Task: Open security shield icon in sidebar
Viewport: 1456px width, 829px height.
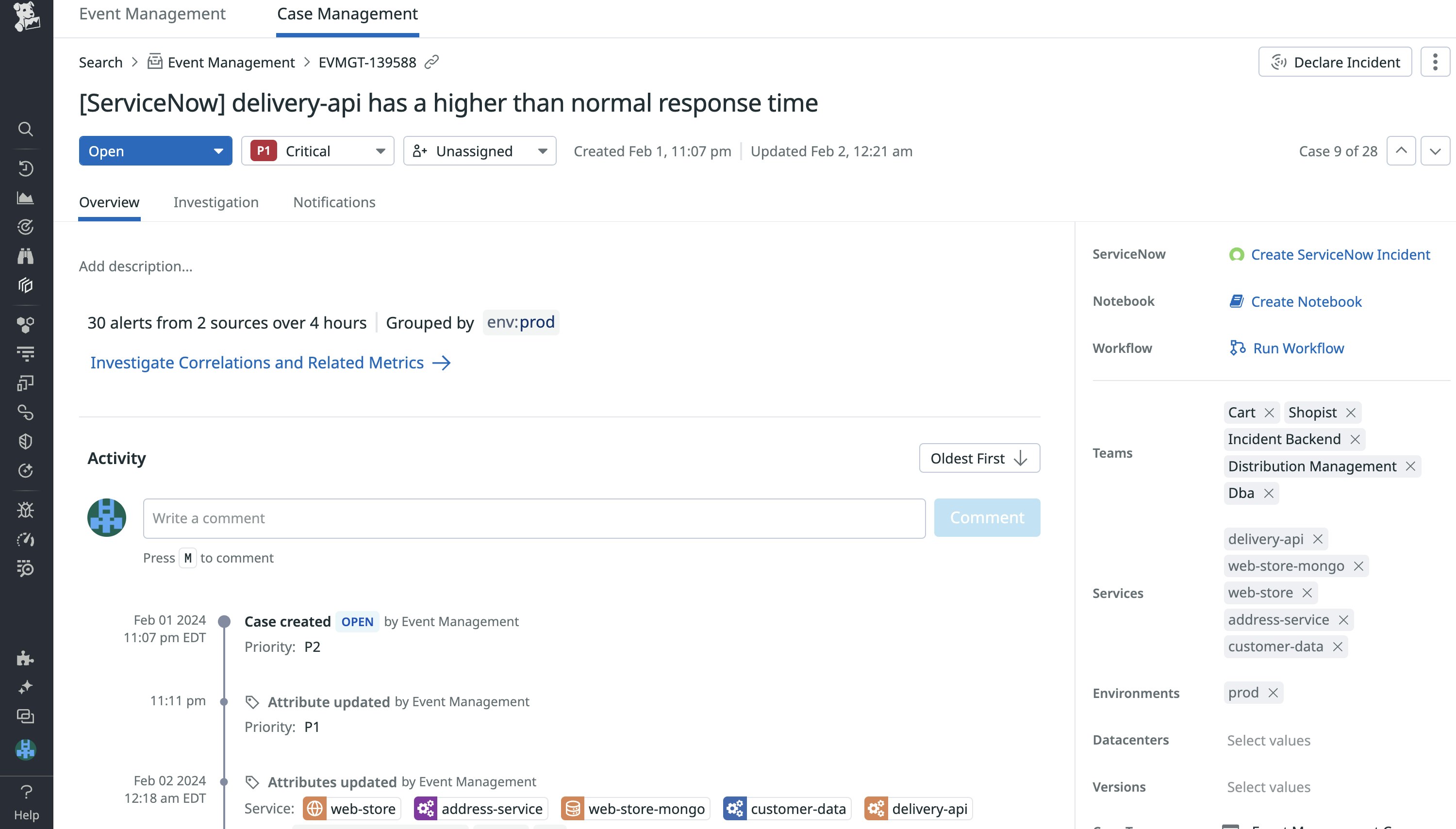Action: pyautogui.click(x=26, y=441)
